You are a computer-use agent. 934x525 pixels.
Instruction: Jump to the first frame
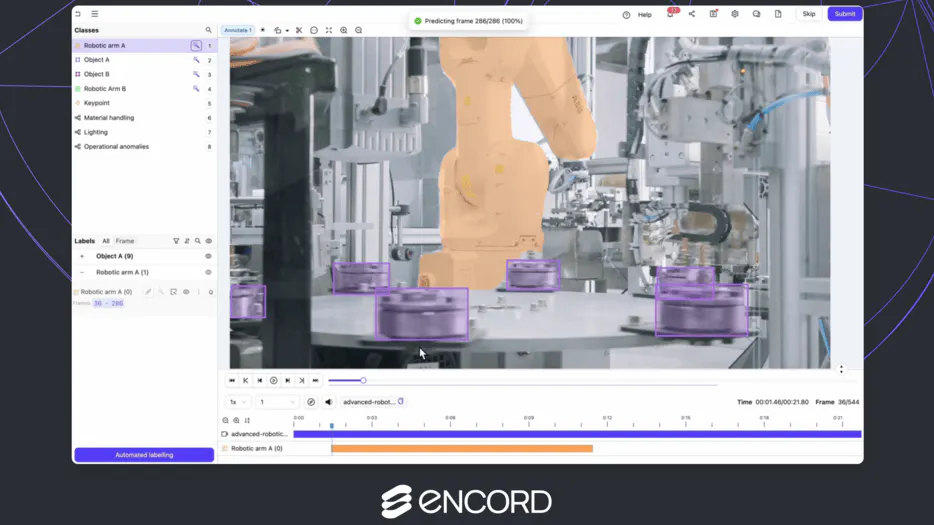232,380
